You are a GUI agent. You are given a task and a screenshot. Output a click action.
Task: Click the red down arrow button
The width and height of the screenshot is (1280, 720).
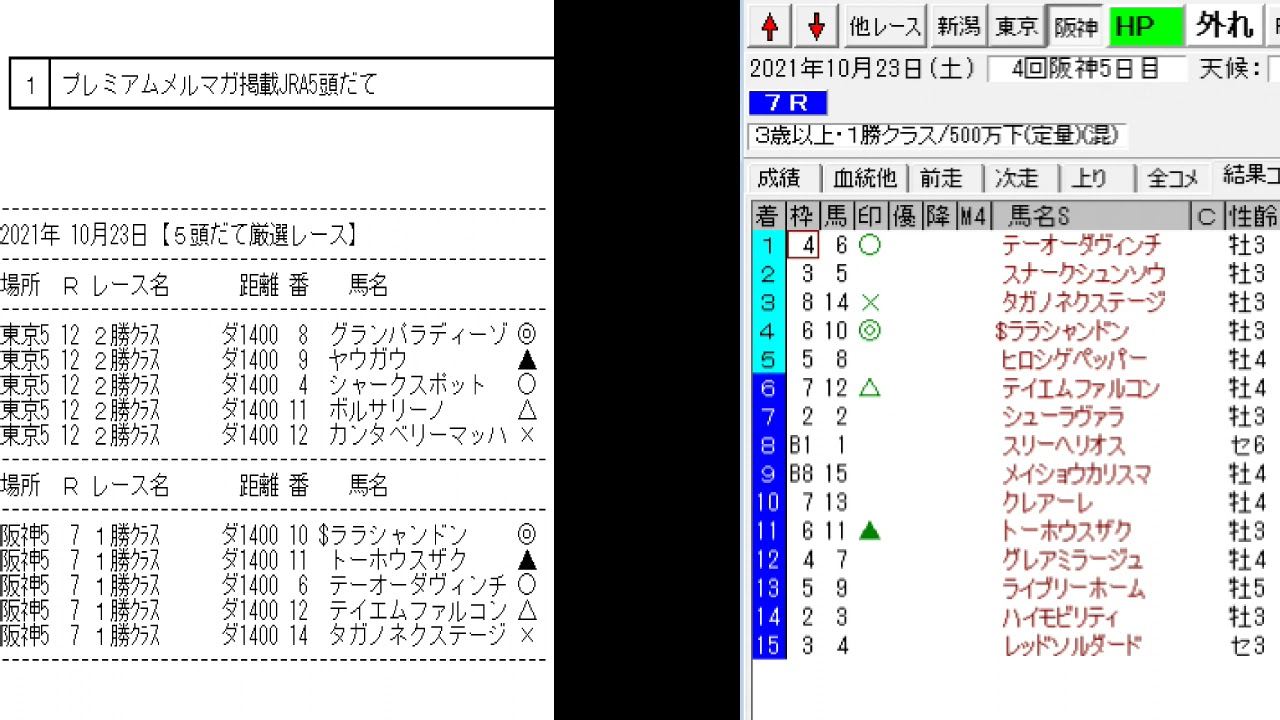816,27
